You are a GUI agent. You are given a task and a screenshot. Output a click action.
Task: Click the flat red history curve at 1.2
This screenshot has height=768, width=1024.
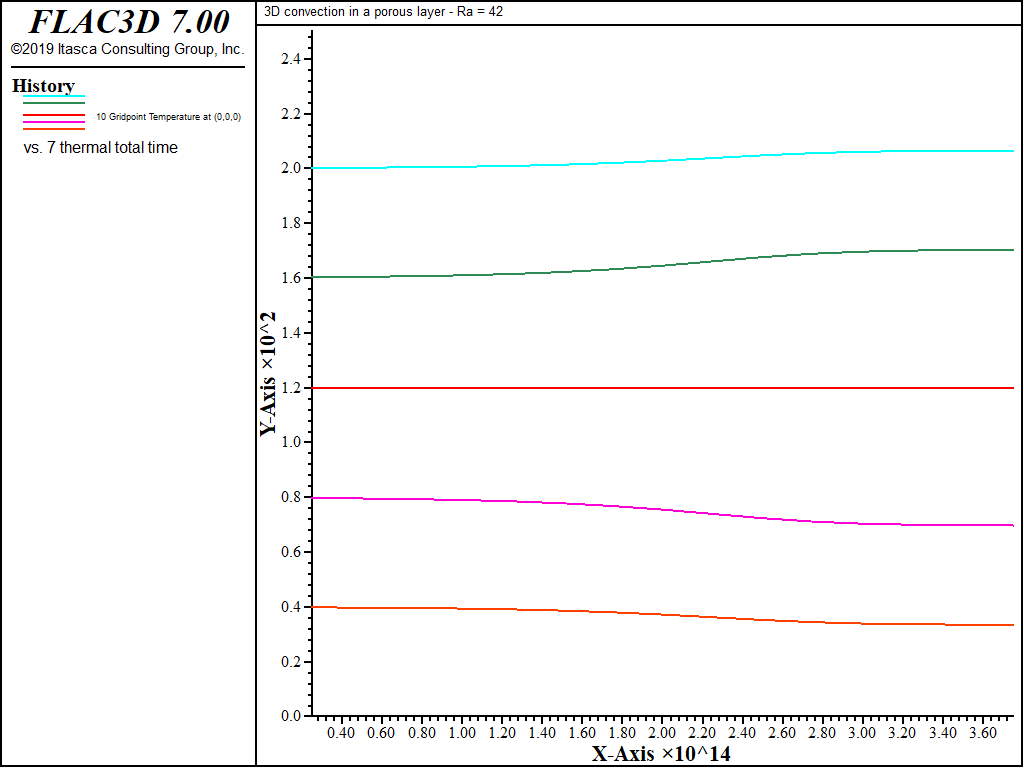662,388
